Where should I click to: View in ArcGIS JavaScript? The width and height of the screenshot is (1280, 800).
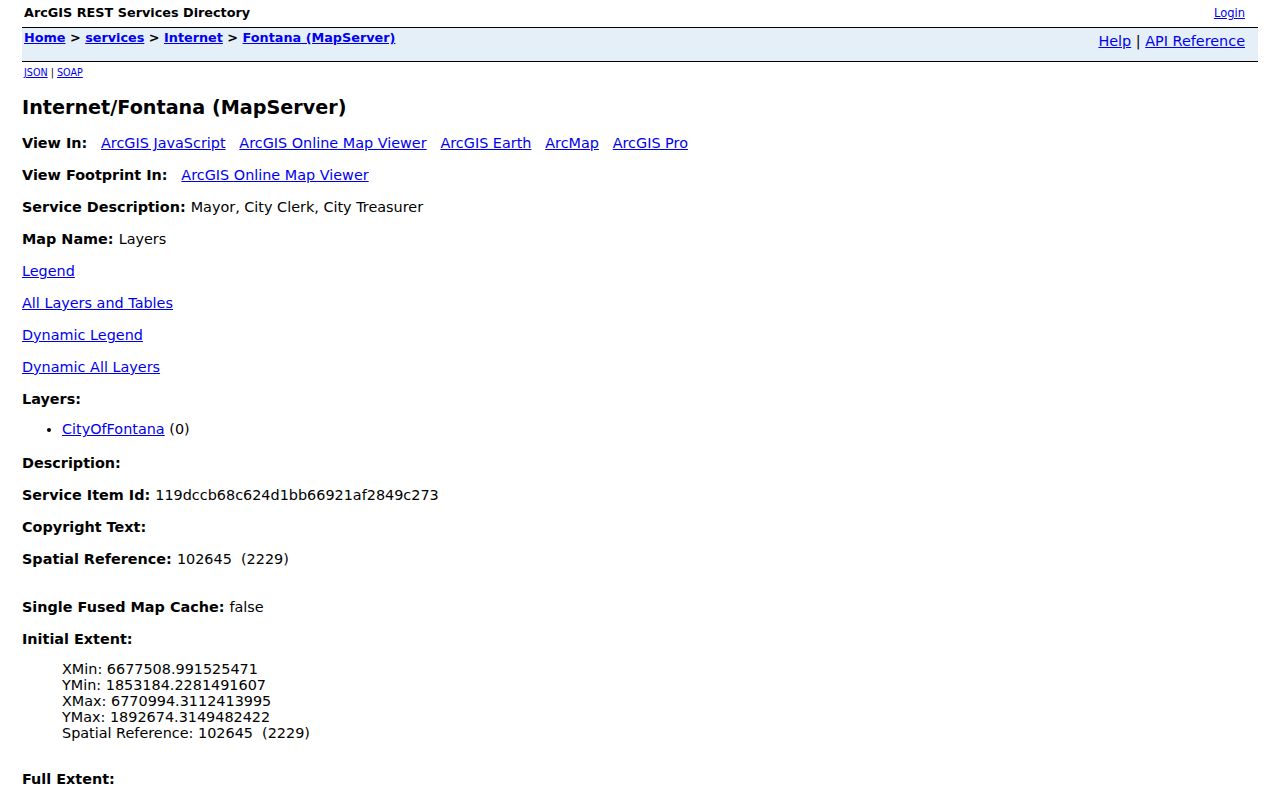(163, 143)
